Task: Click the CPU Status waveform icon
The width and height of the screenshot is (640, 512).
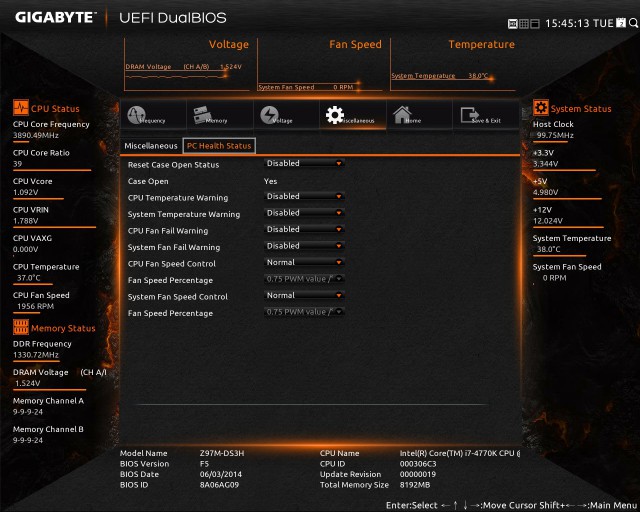Action: pos(20,108)
